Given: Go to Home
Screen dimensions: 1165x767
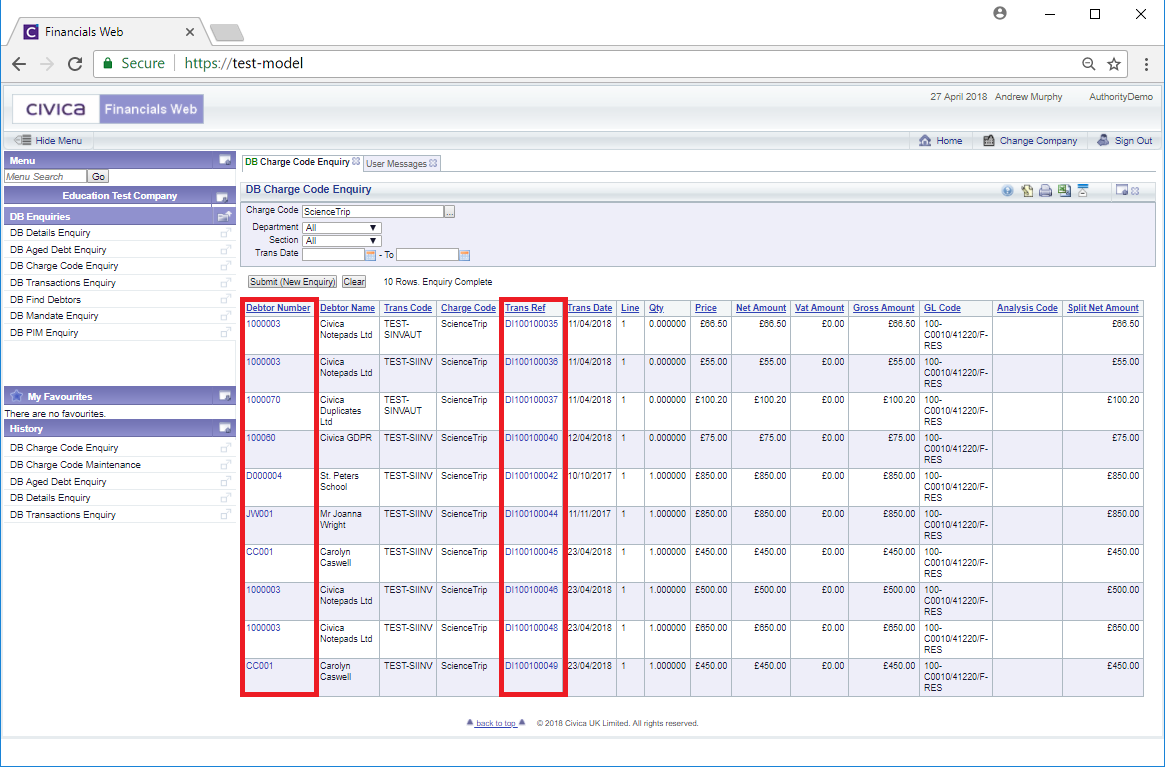Looking at the screenshot, I should click(x=941, y=140).
